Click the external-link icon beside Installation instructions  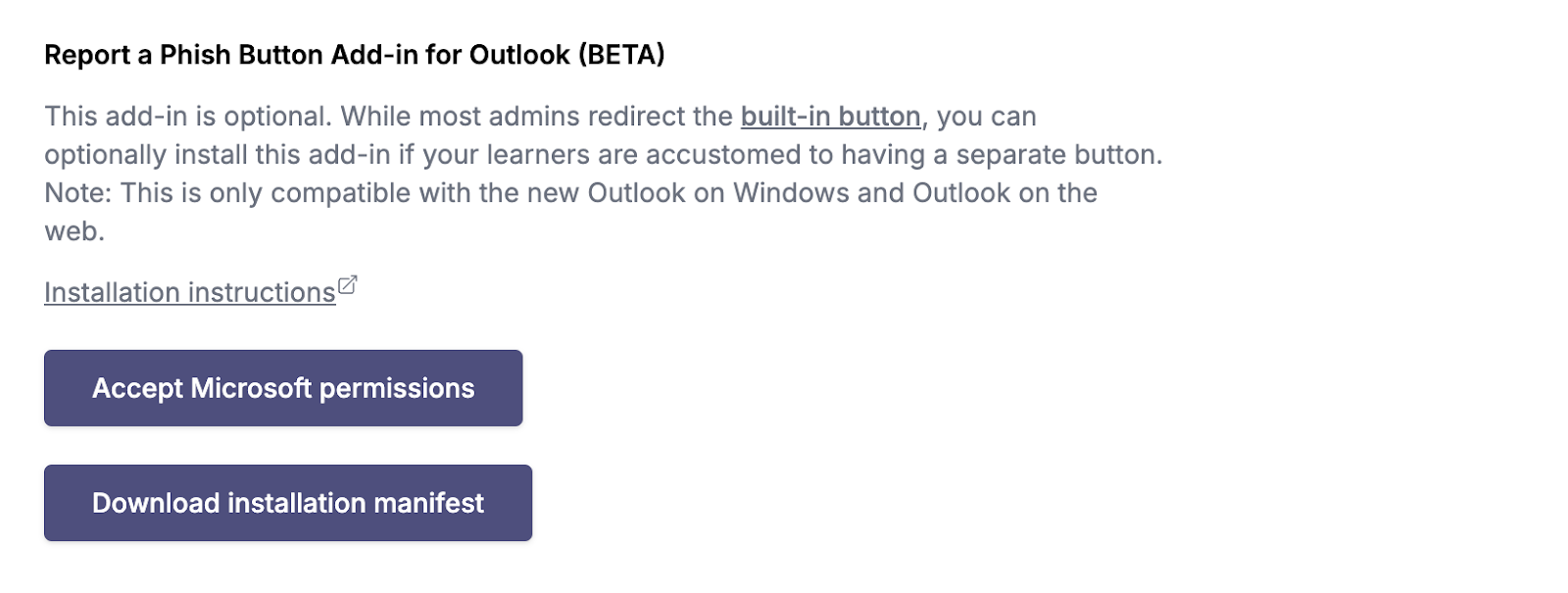point(347,285)
